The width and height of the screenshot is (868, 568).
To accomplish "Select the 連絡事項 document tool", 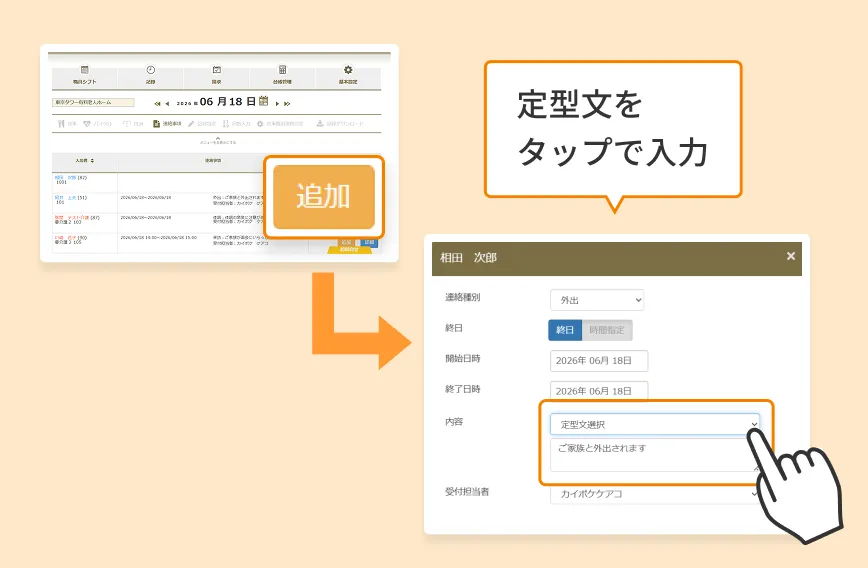I will coord(167,123).
